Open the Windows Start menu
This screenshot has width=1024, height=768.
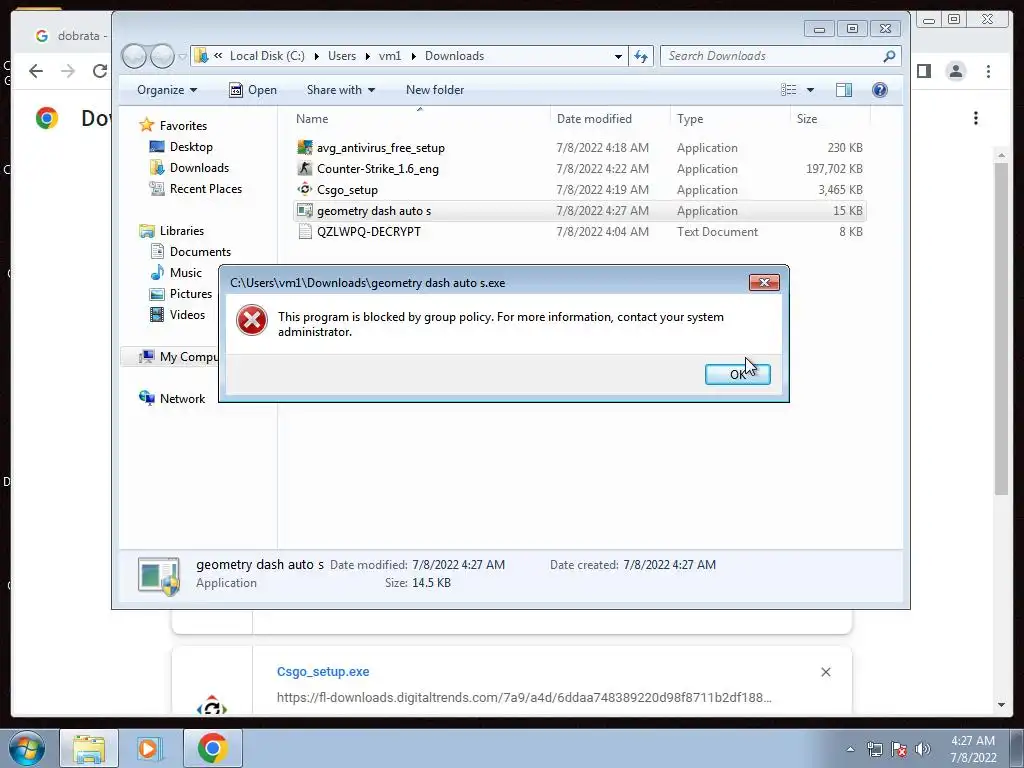click(26, 748)
